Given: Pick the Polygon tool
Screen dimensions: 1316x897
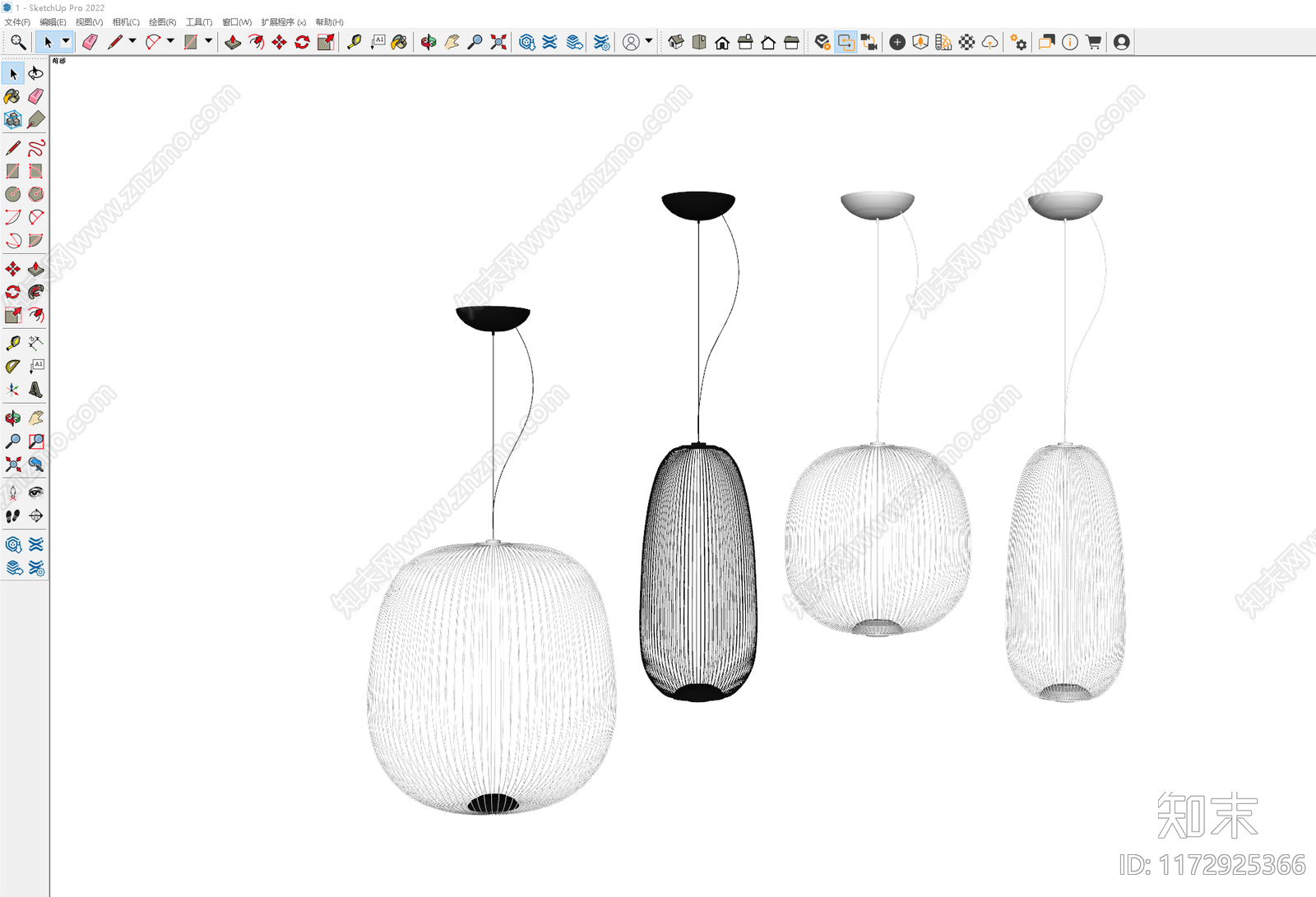Looking at the screenshot, I should point(35,194).
